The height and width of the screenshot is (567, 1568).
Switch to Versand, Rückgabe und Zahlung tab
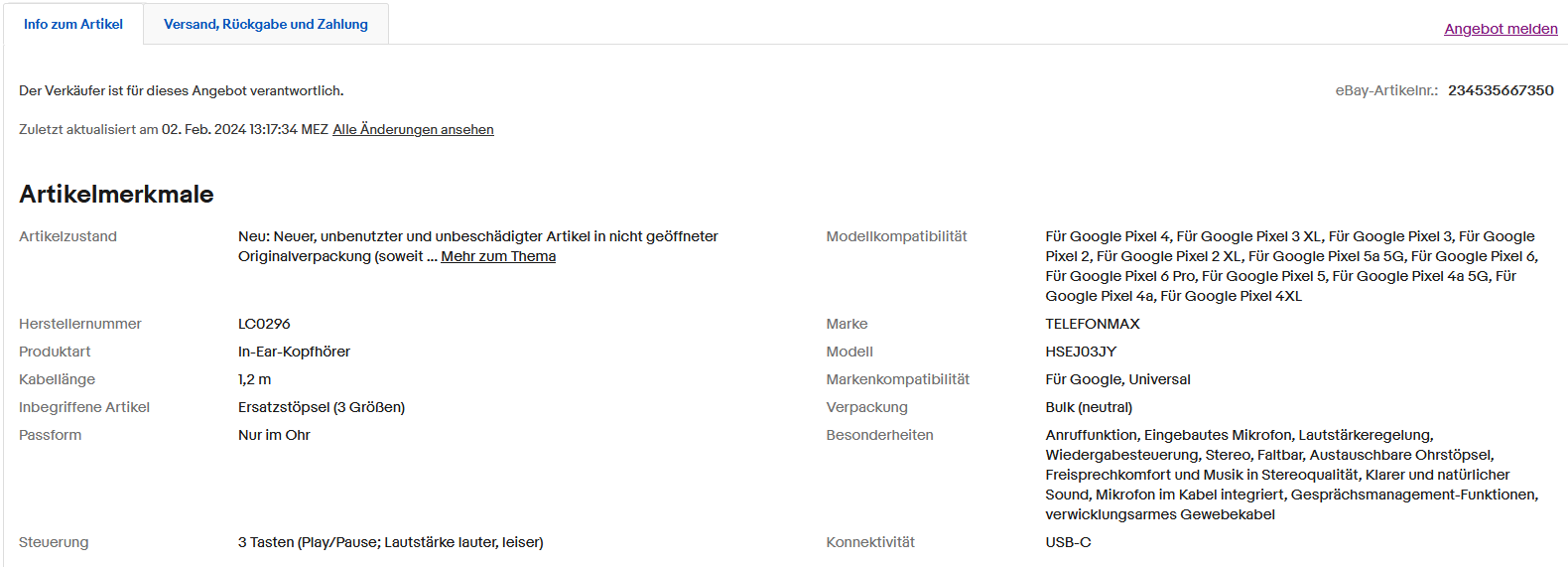[x=265, y=24]
